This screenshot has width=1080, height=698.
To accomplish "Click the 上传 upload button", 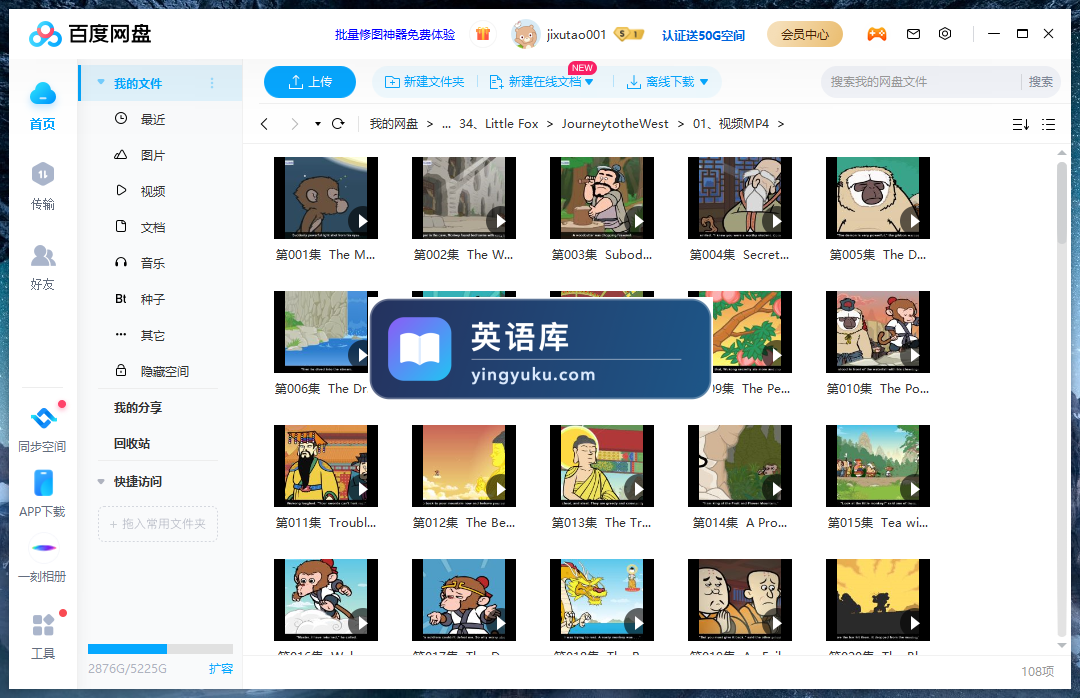I will pos(310,82).
